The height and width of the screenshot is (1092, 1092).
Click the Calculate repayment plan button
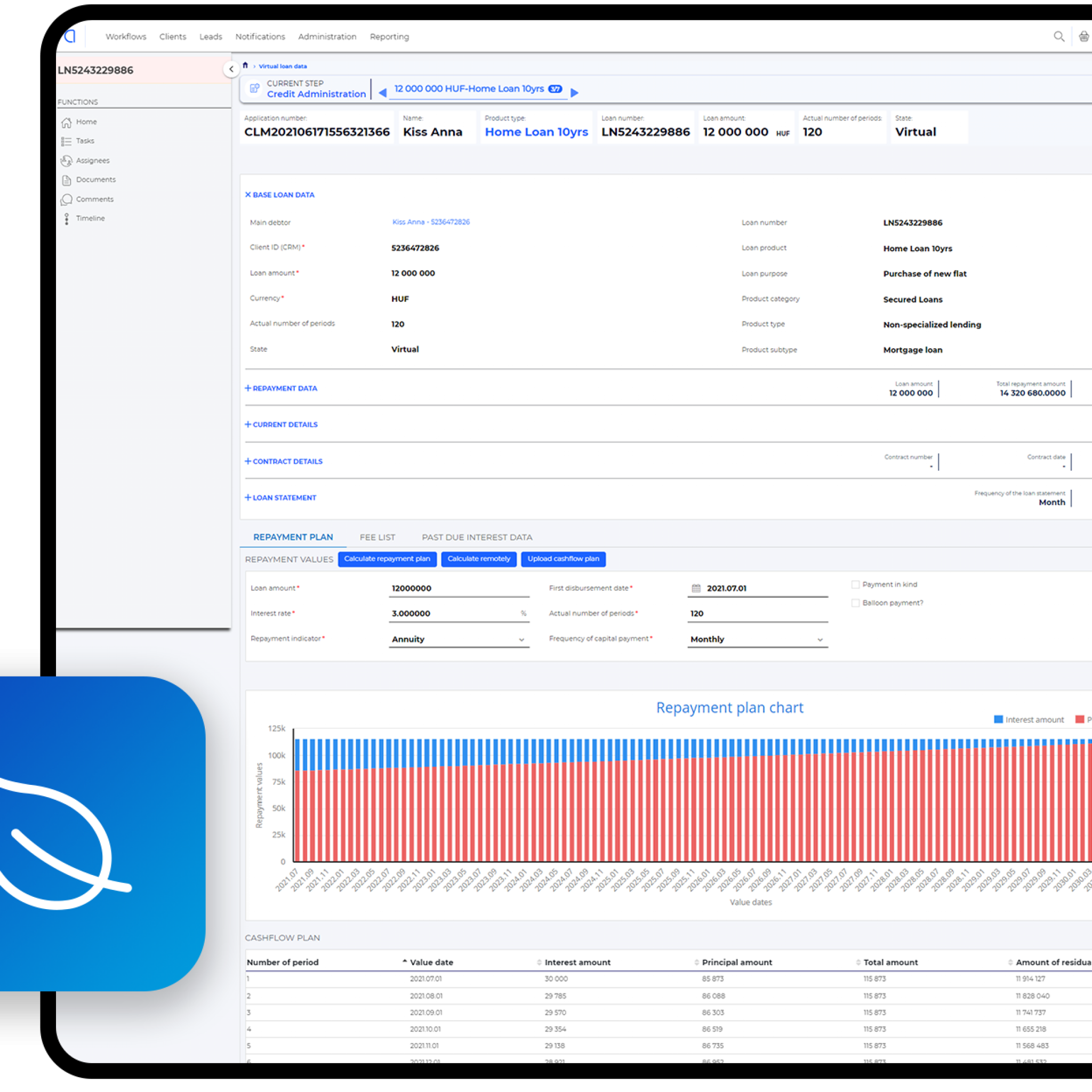(x=387, y=558)
